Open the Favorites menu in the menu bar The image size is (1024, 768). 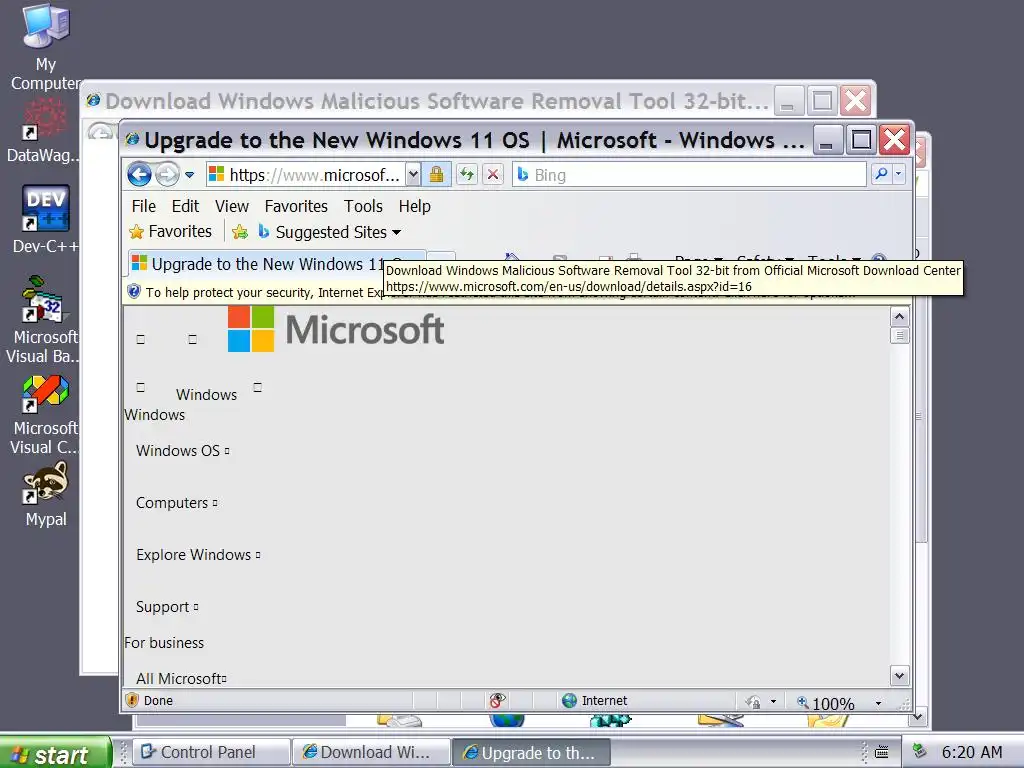click(296, 206)
